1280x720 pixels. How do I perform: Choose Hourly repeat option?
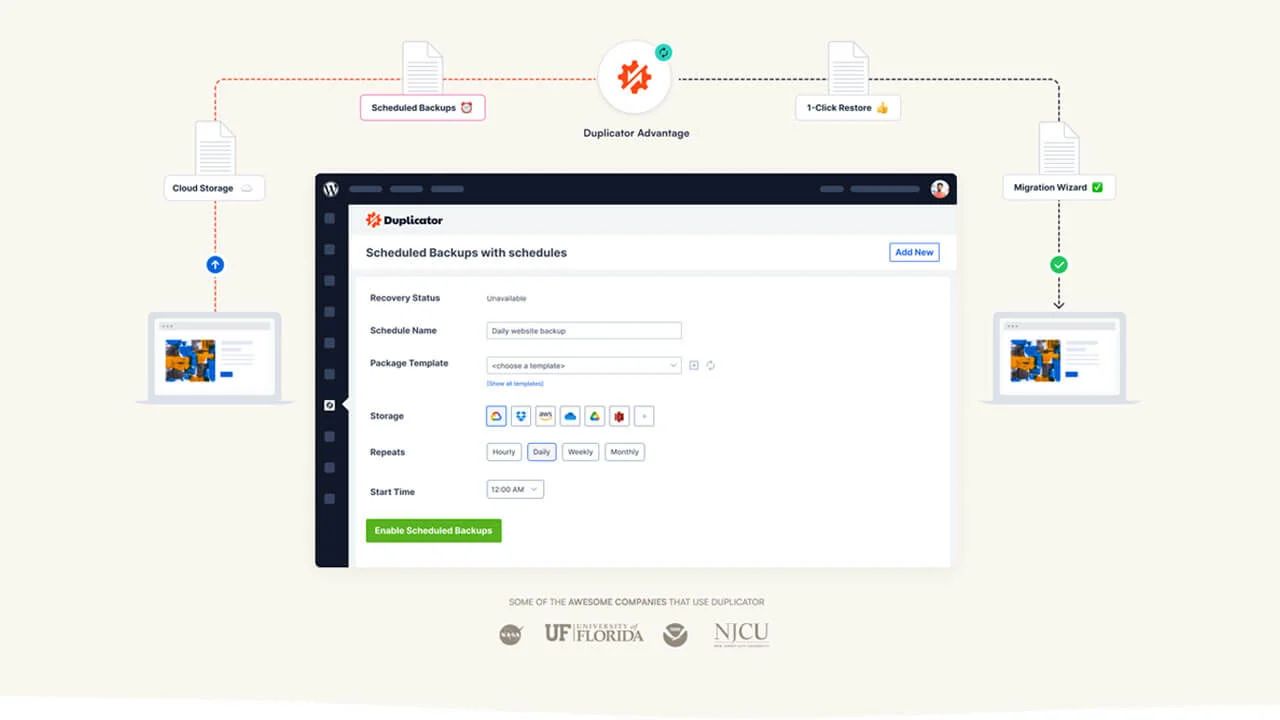504,452
